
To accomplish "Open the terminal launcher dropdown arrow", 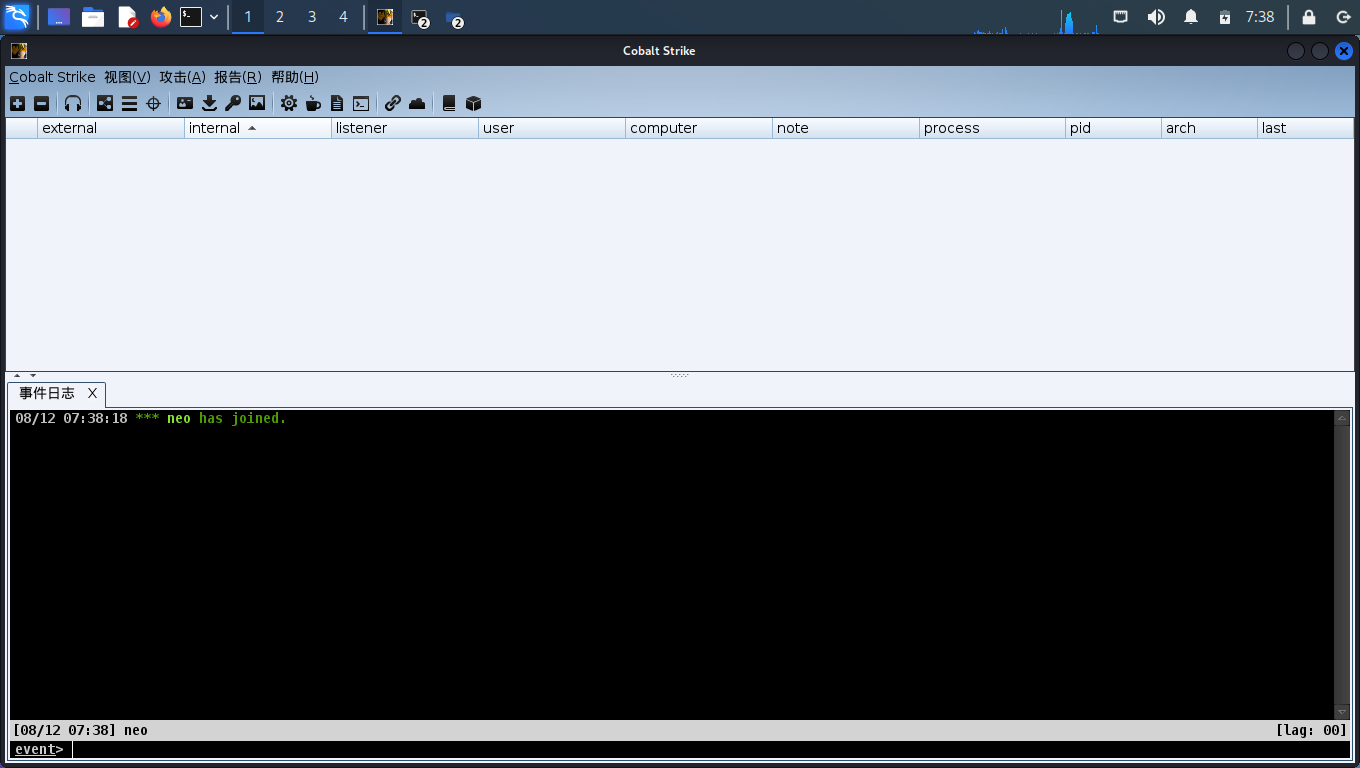I will tap(214, 17).
